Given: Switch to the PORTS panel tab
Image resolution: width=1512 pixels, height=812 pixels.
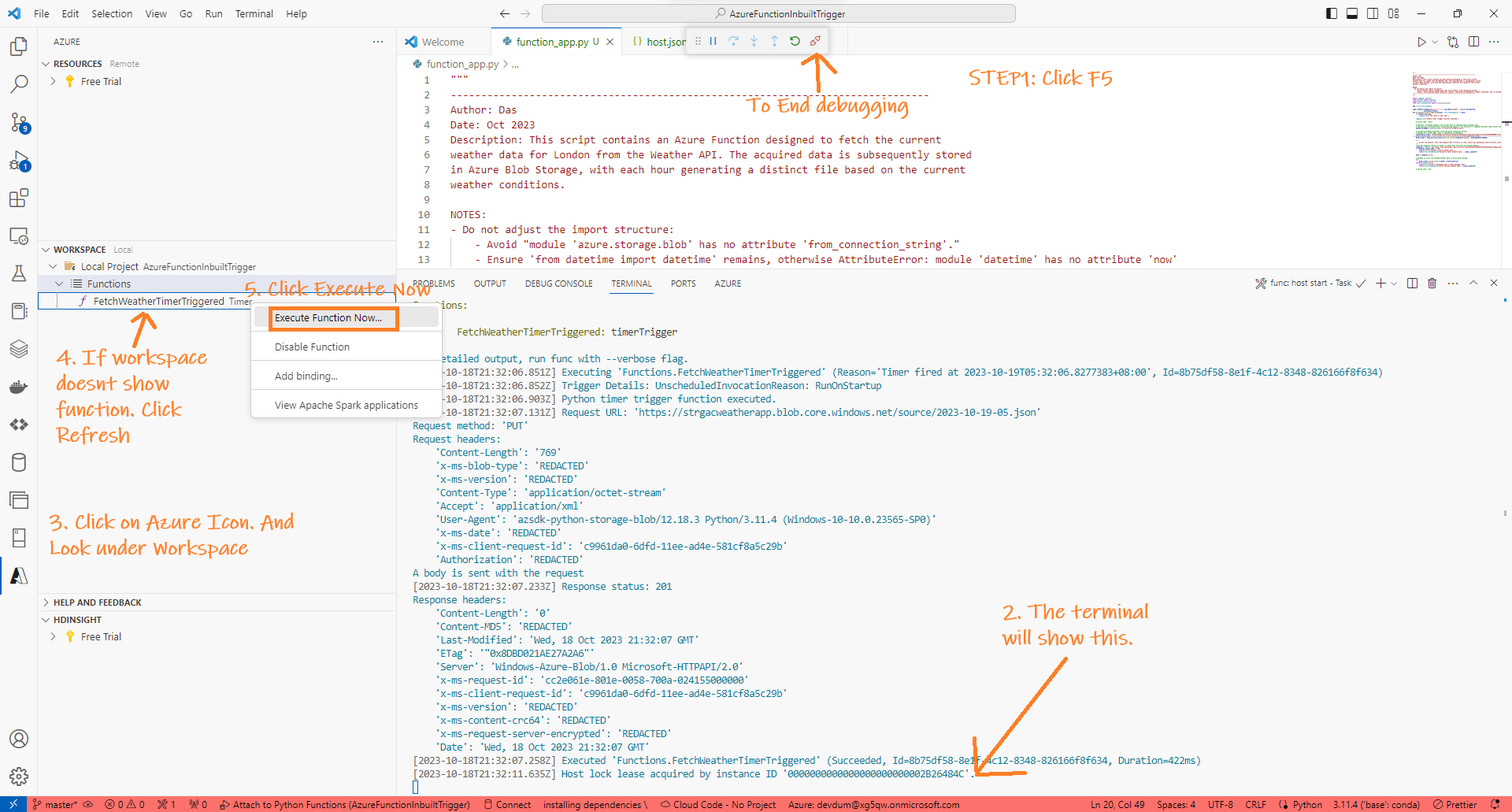Looking at the screenshot, I should [683, 284].
